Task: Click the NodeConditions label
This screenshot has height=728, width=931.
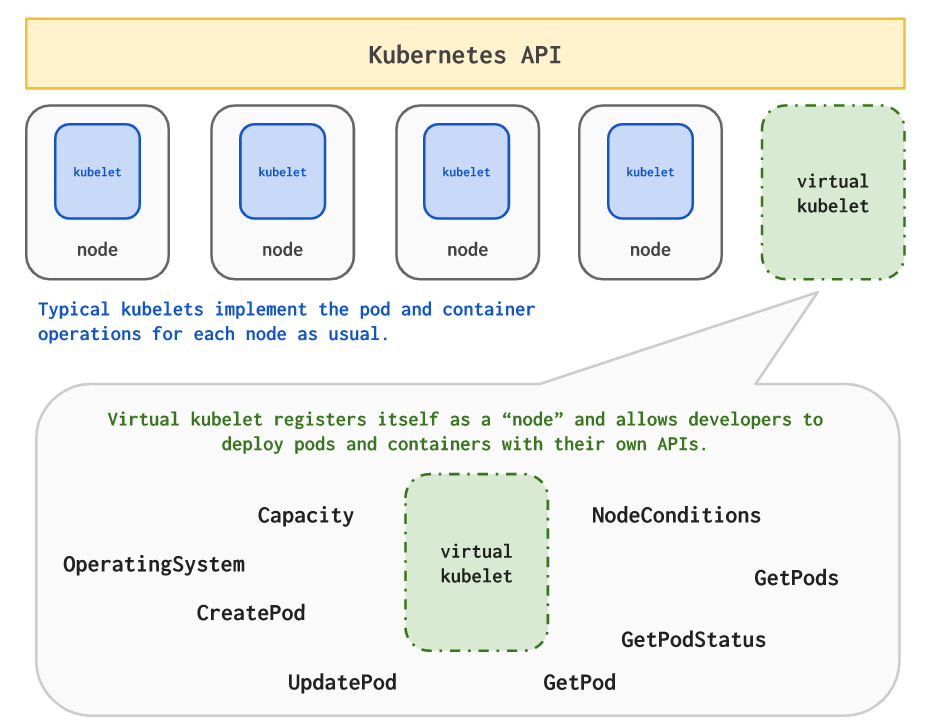Action: point(676,515)
